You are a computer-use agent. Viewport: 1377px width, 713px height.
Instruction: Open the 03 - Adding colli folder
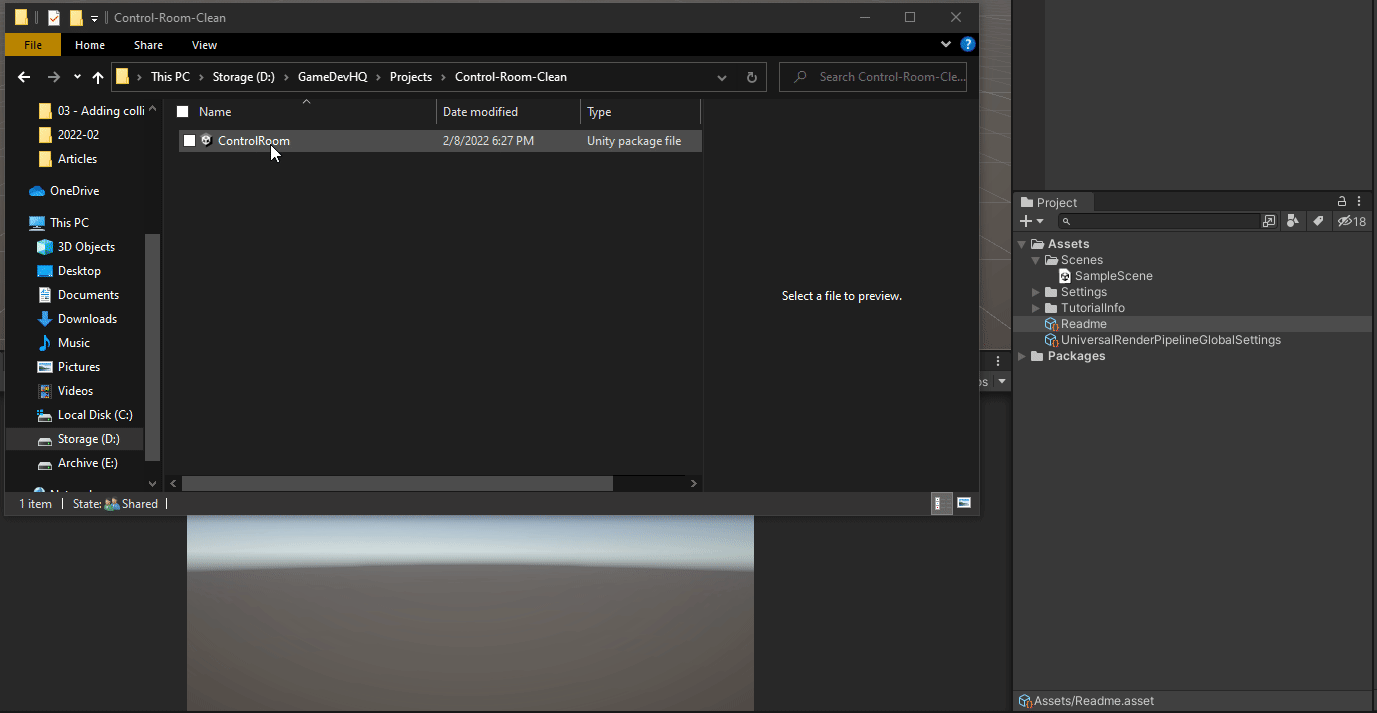pos(91,111)
